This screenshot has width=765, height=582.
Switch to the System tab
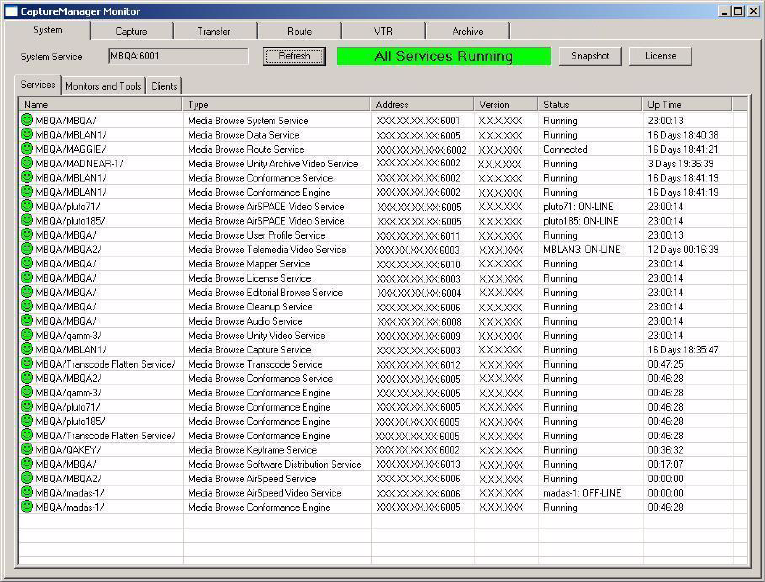click(47, 30)
